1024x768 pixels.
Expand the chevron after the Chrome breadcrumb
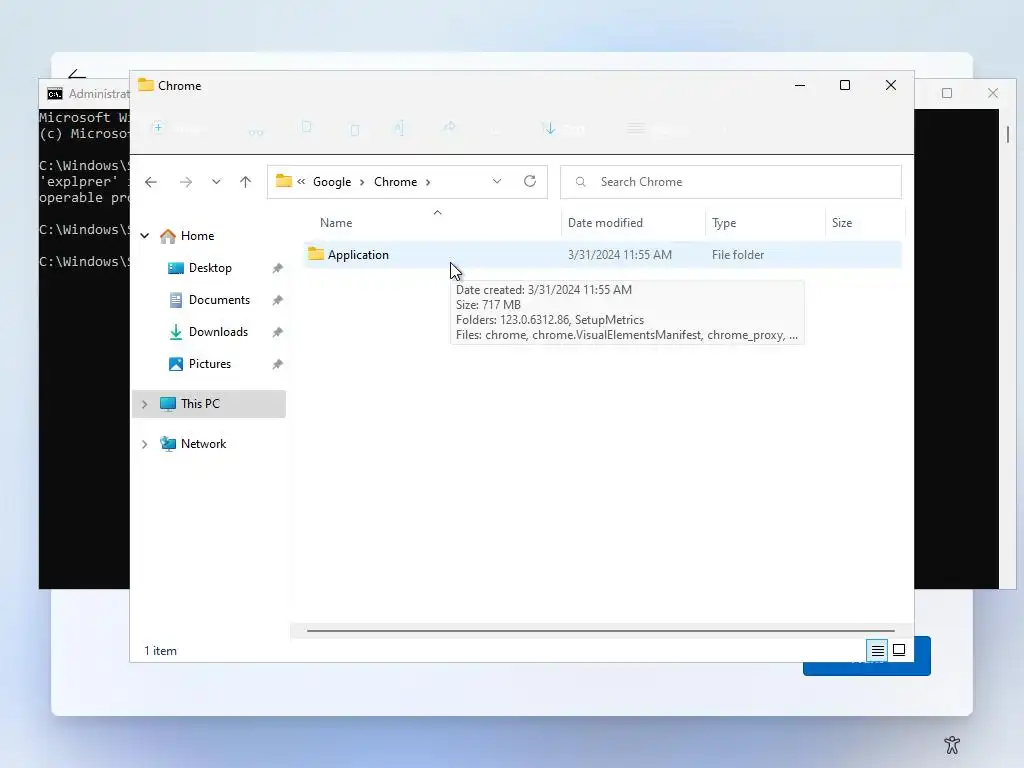coord(428,182)
